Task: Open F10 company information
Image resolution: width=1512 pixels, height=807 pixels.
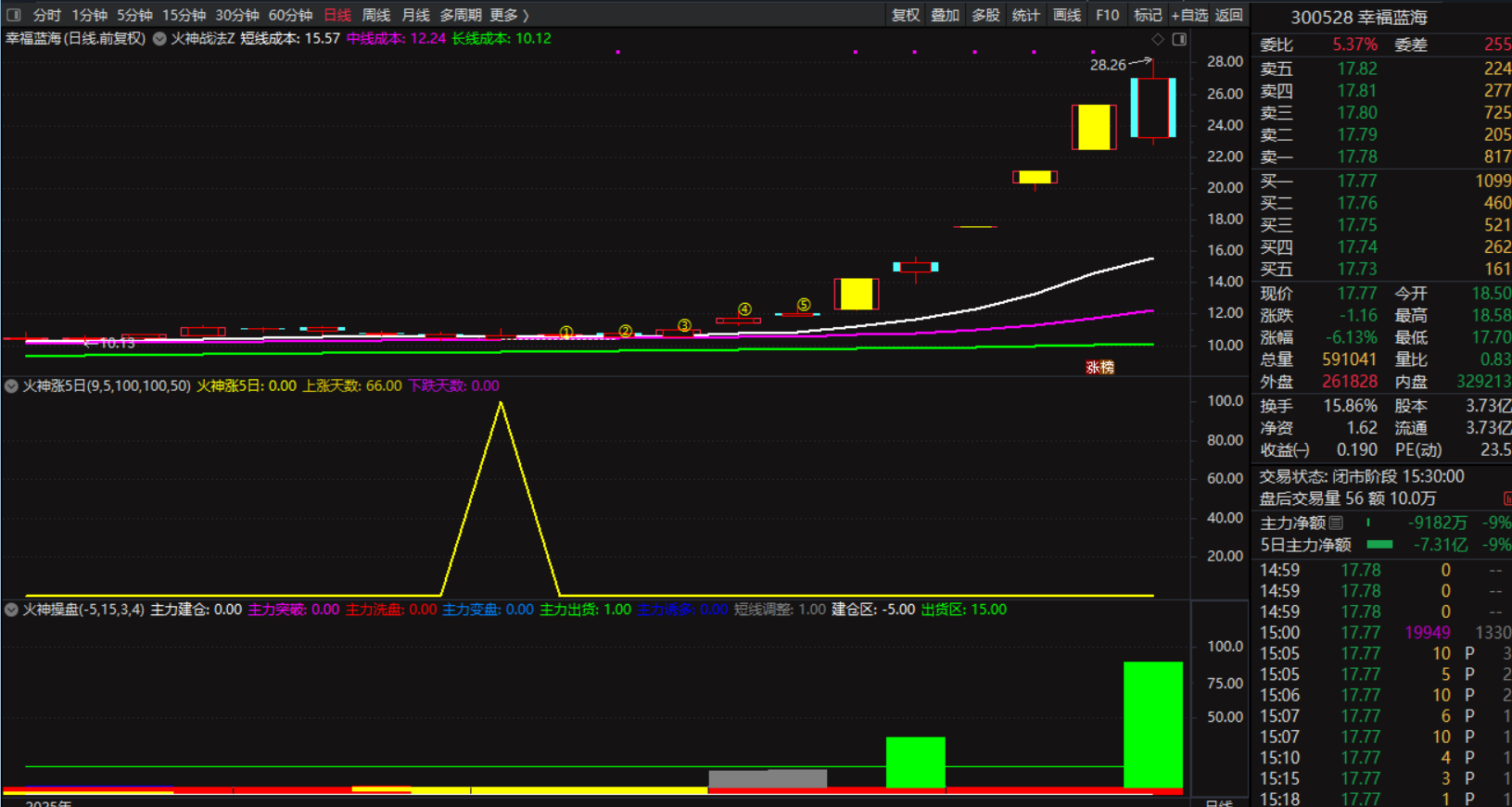Action: tap(1107, 15)
